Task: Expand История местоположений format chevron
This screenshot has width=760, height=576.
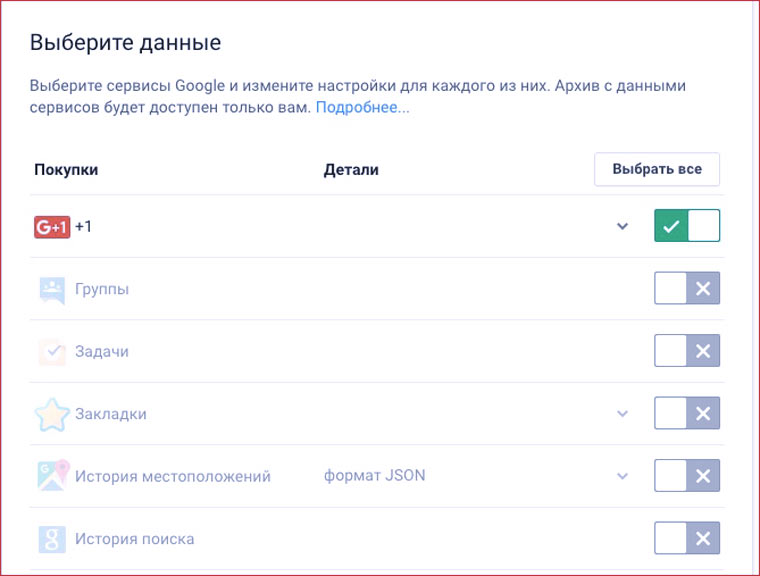Action: [622, 476]
